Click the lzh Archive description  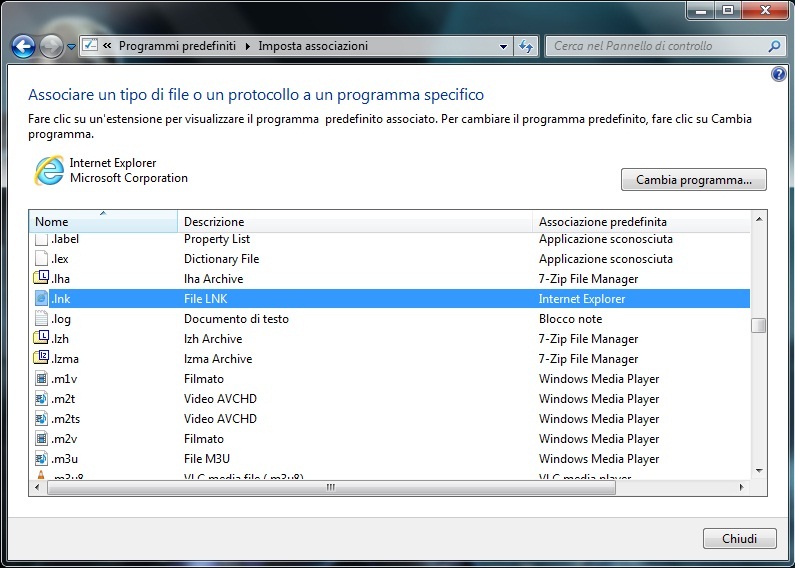(213, 338)
